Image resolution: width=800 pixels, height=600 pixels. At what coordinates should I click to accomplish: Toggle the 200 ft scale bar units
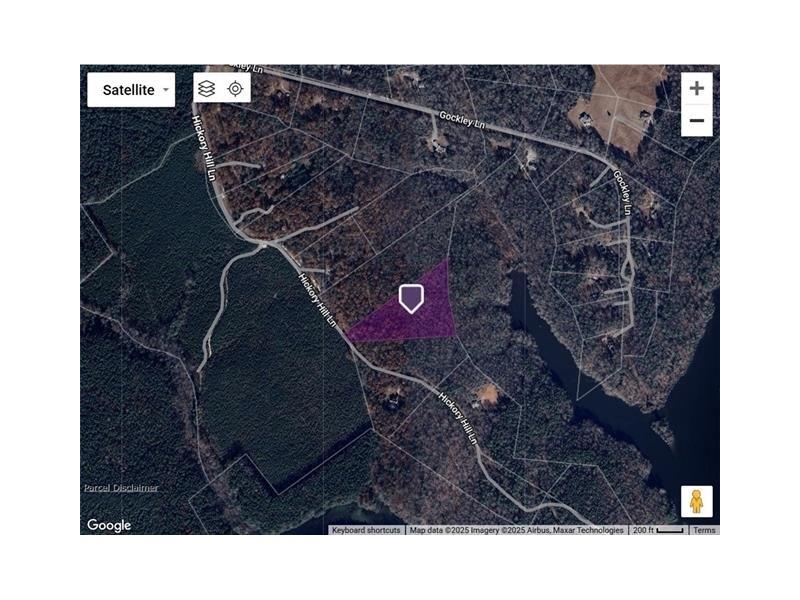(658, 530)
